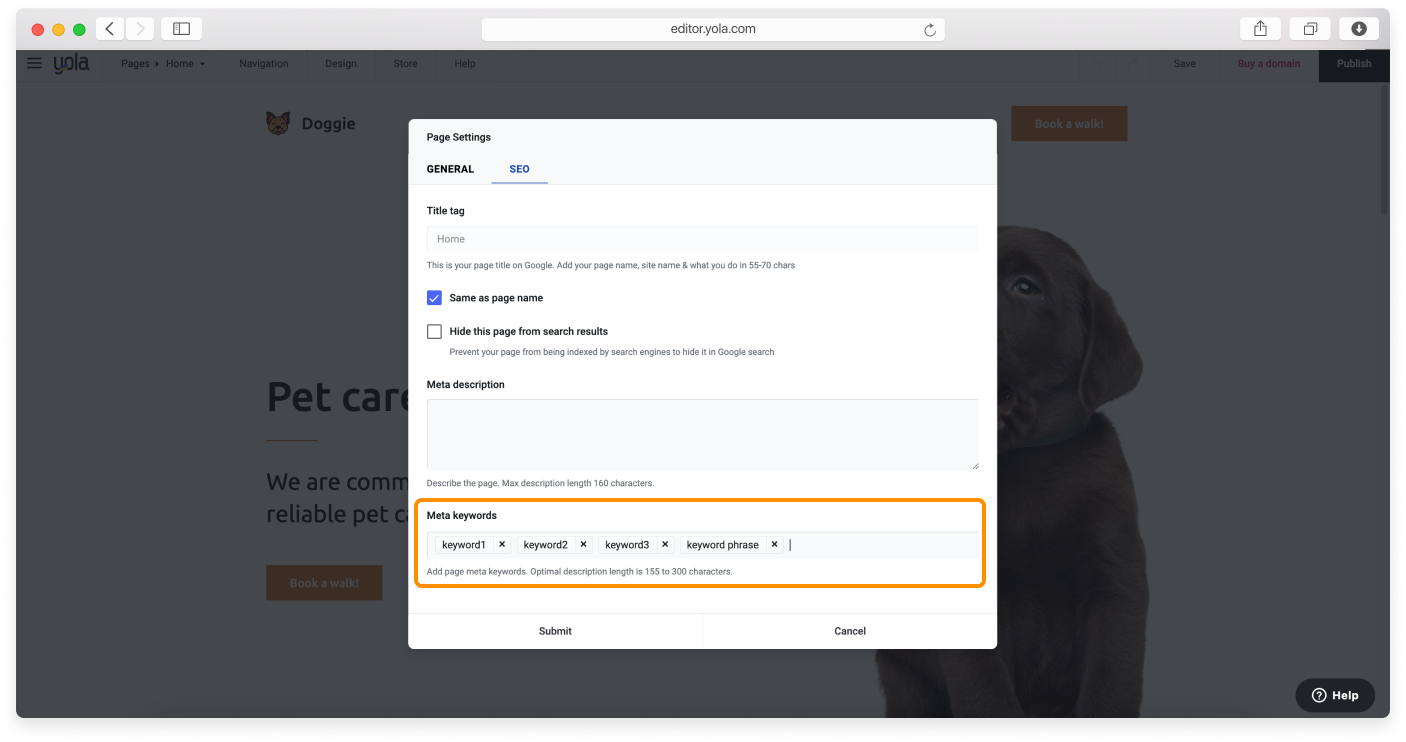Click the Buy a domain link
This screenshot has height=742, width=1406.
pyautogui.click(x=1267, y=63)
